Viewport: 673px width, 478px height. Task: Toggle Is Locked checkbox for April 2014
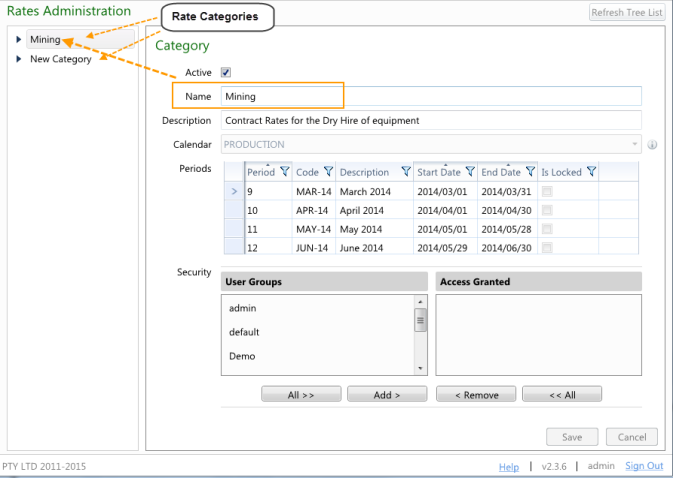(x=547, y=210)
